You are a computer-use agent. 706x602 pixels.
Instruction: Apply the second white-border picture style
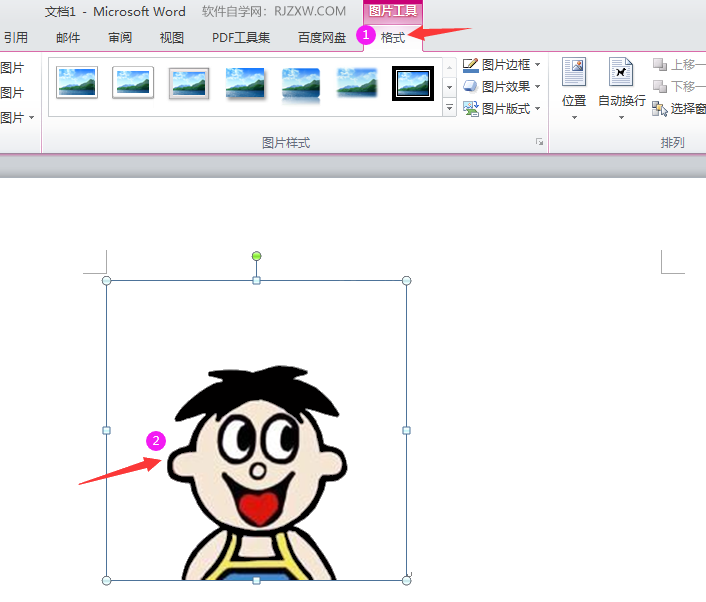[x=133, y=82]
